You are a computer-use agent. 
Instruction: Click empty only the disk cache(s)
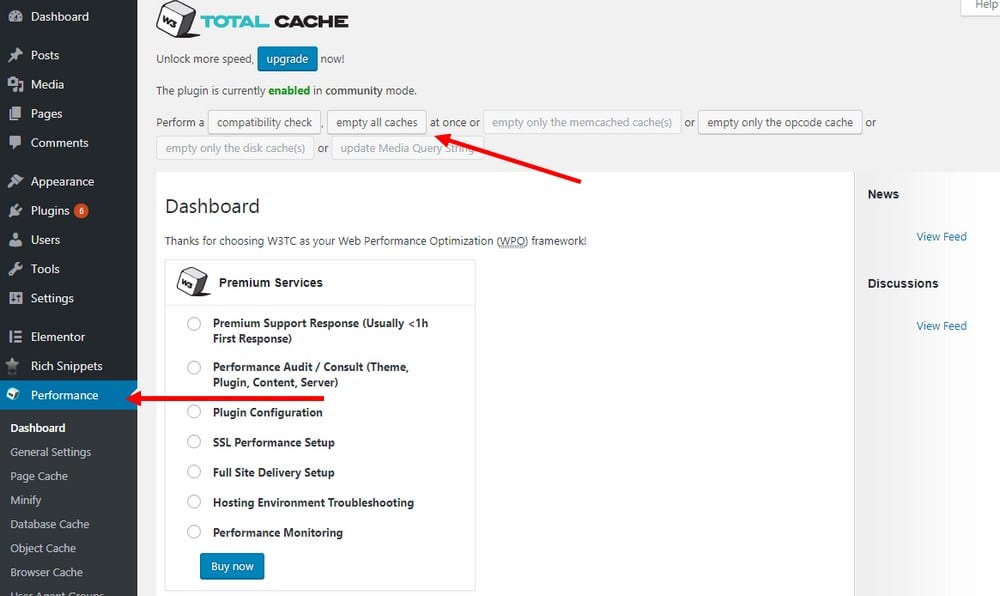pyautogui.click(x=235, y=148)
